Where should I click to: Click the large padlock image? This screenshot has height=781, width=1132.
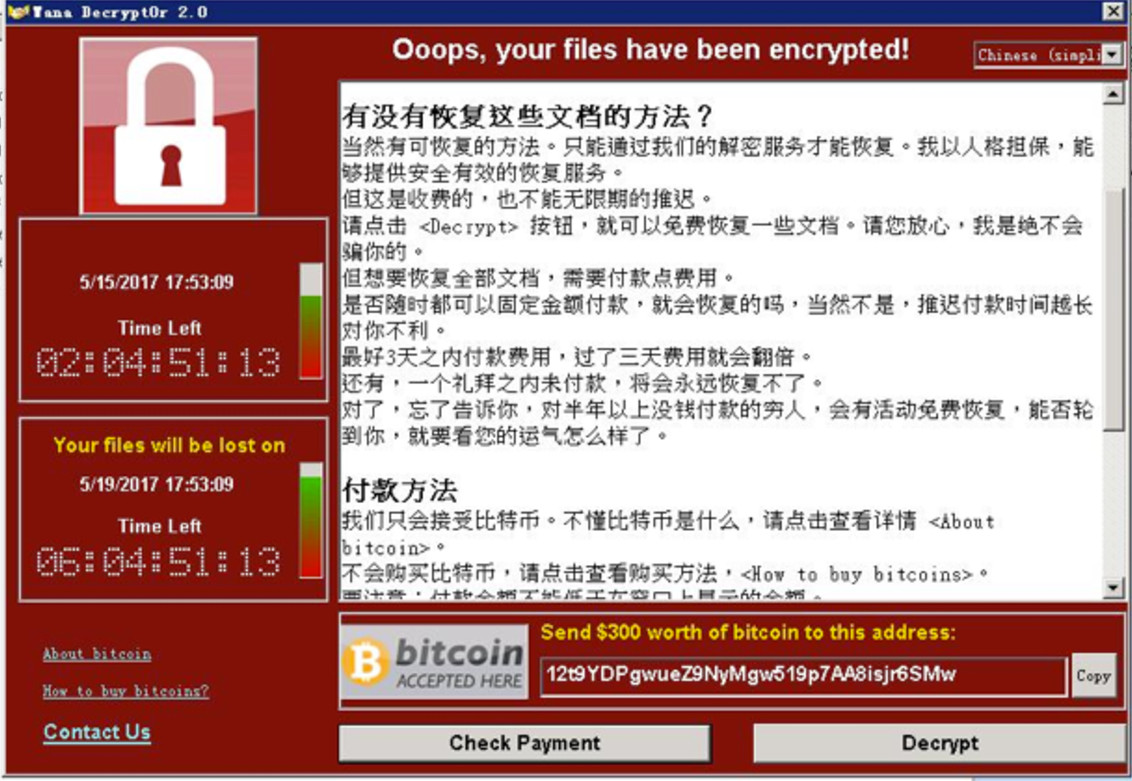tap(168, 126)
